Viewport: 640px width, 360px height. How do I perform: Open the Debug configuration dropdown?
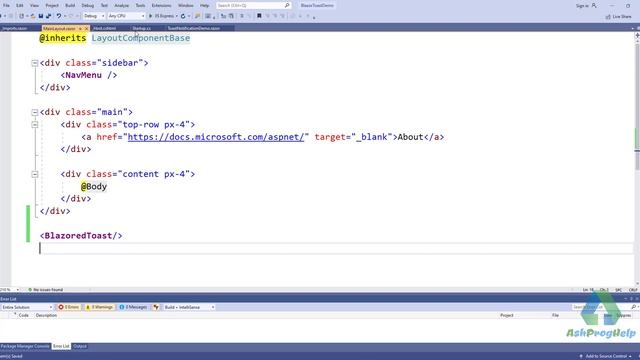[x=94, y=16]
